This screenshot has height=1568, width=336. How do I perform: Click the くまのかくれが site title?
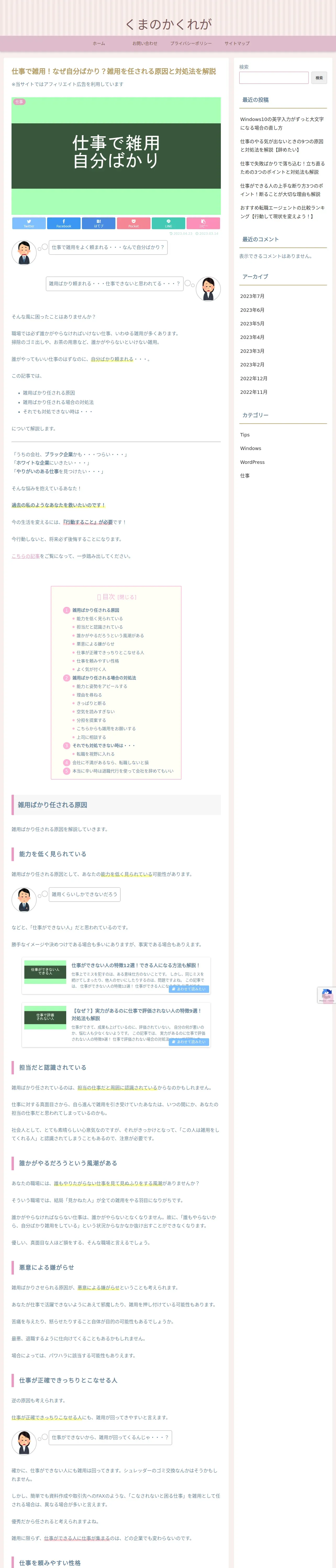point(168,24)
